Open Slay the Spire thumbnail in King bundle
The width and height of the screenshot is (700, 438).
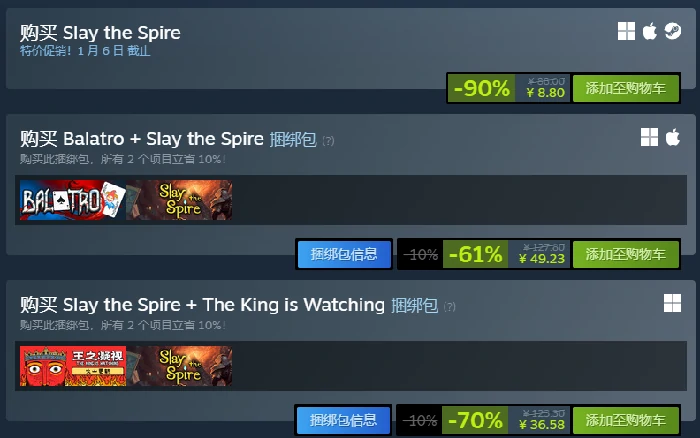(x=179, y=366)
